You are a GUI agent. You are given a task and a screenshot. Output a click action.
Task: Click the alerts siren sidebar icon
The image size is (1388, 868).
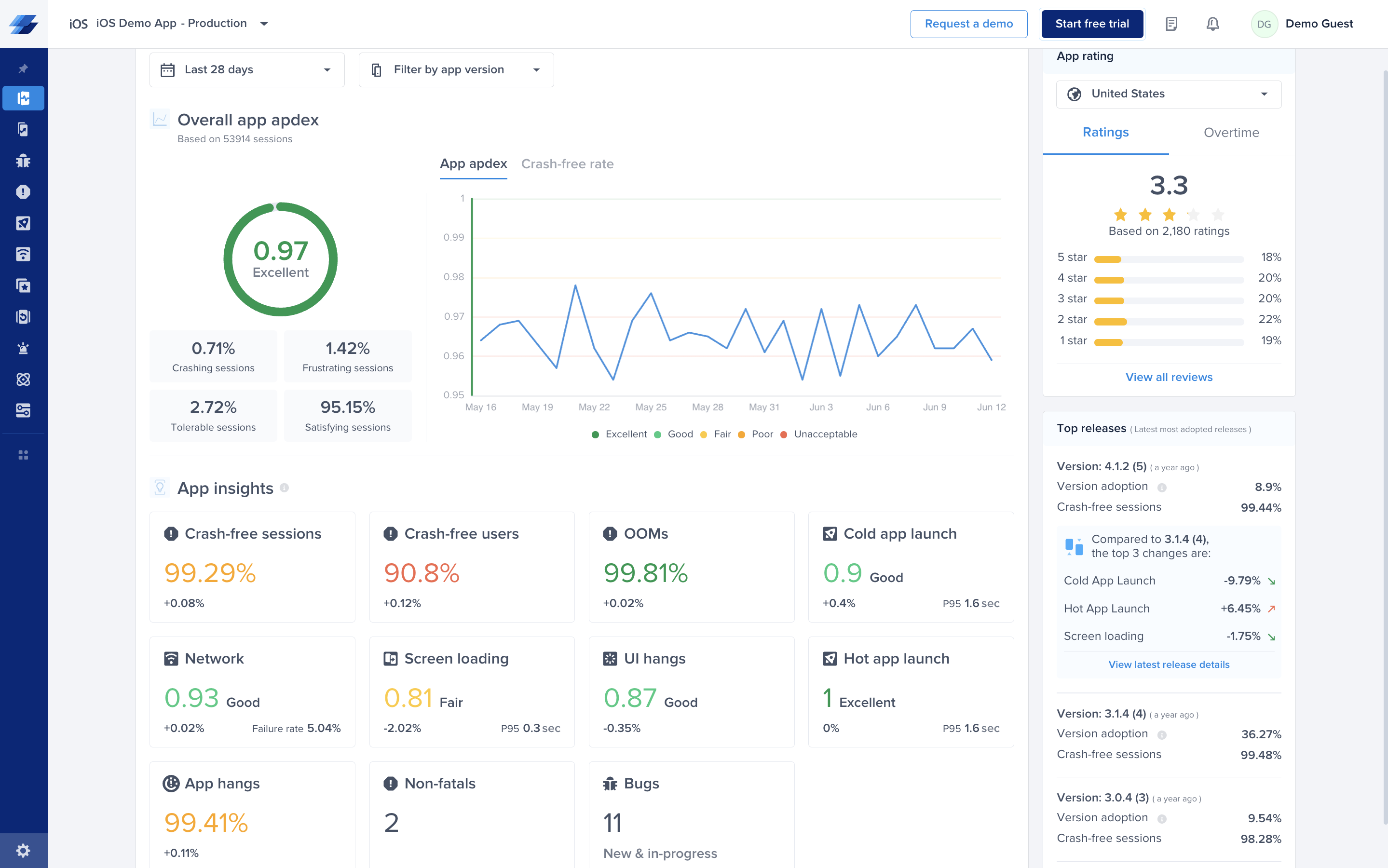[23, 348]
